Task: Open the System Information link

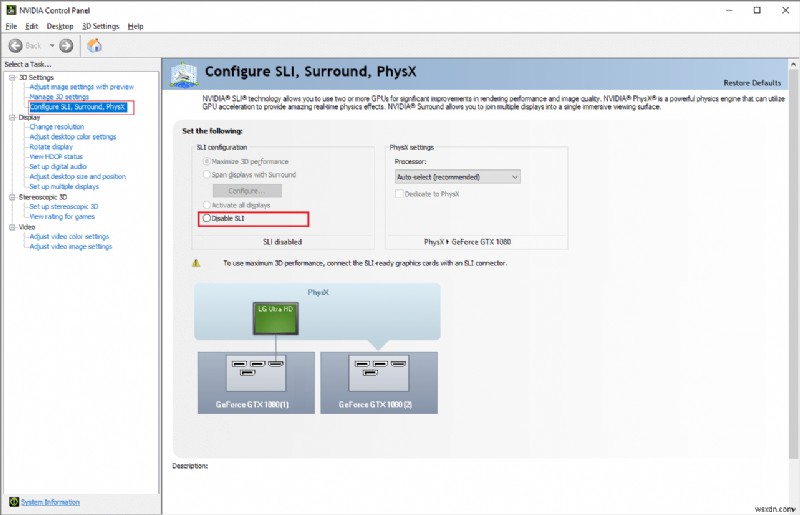Action: tap(50, 502)
